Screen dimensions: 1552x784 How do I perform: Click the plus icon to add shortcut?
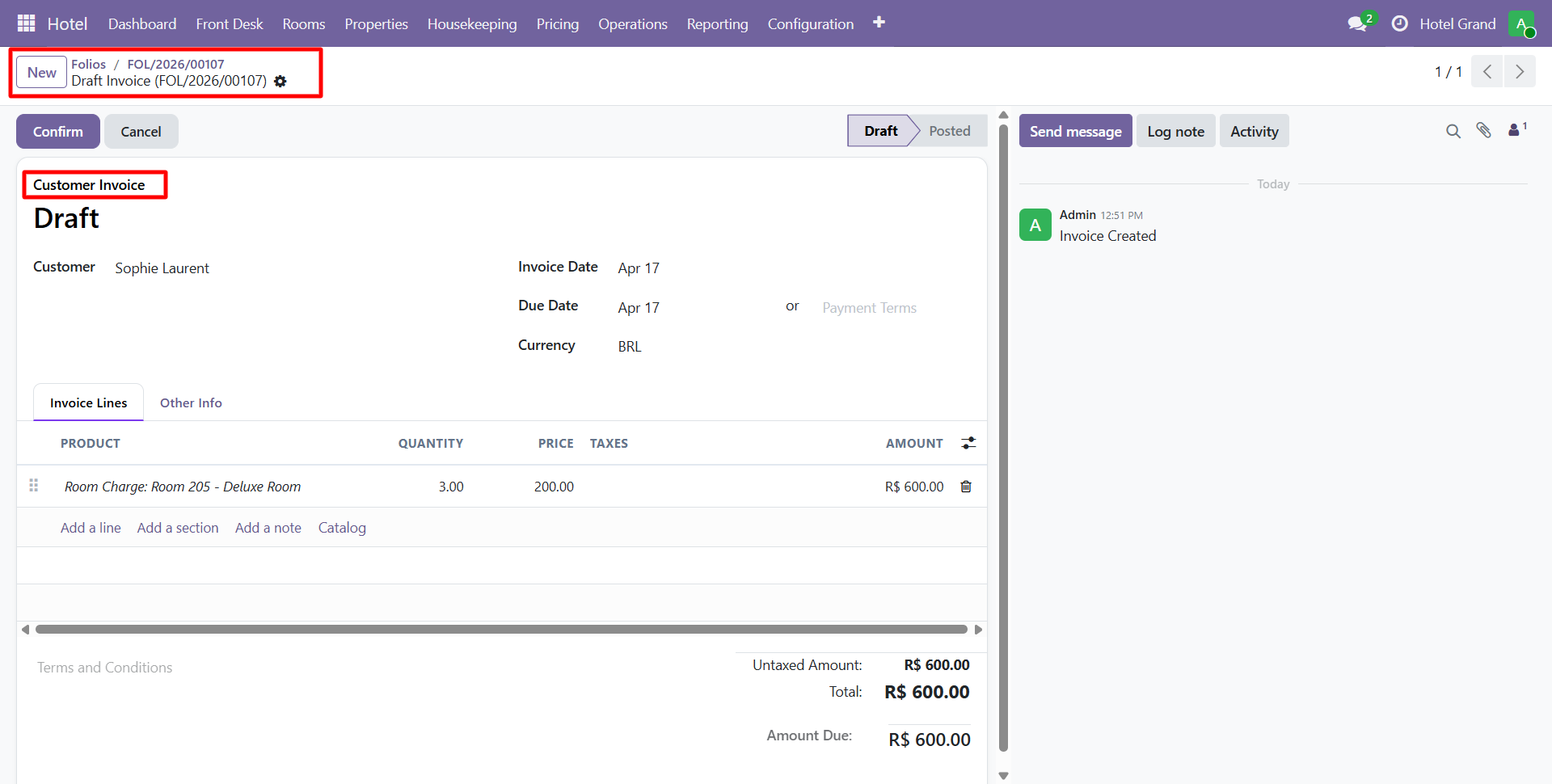(x=879, y=23)
